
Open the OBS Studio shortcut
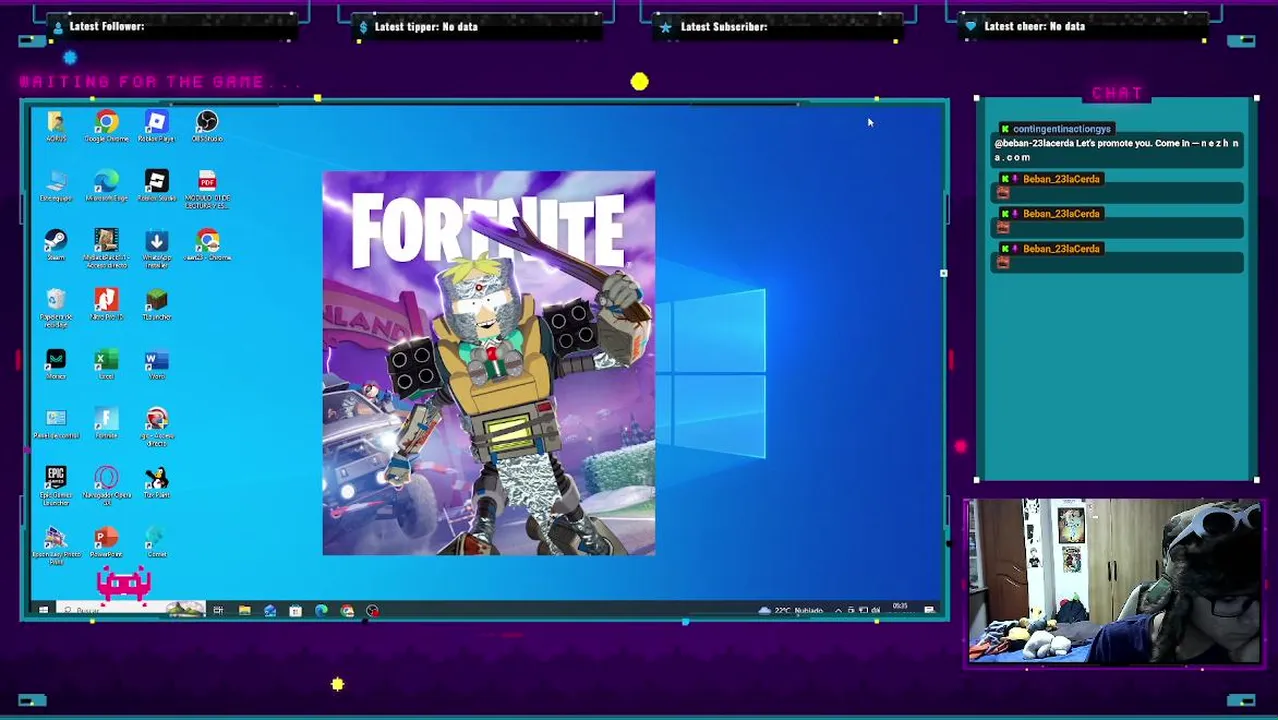tap(207, 126)
